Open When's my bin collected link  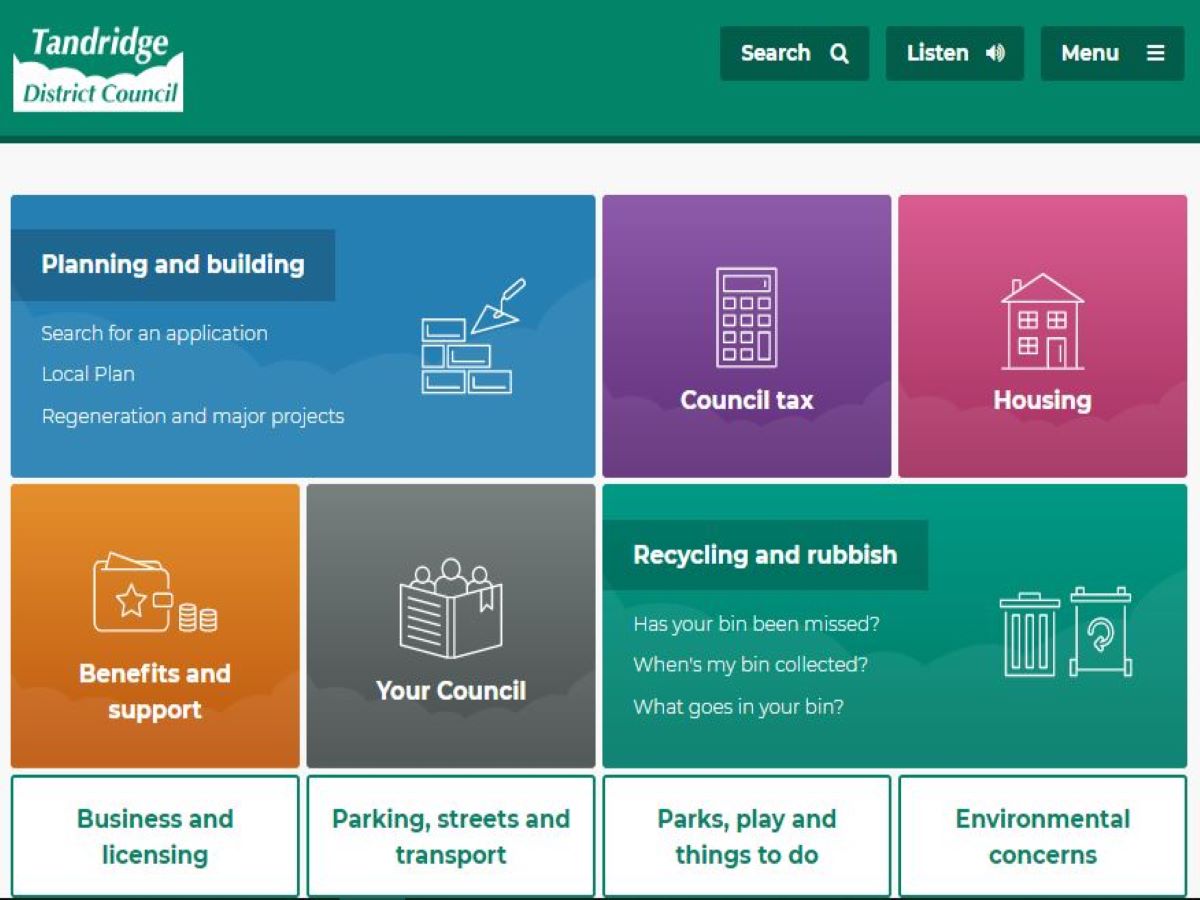pyautogui.click(x=750, y=665)
